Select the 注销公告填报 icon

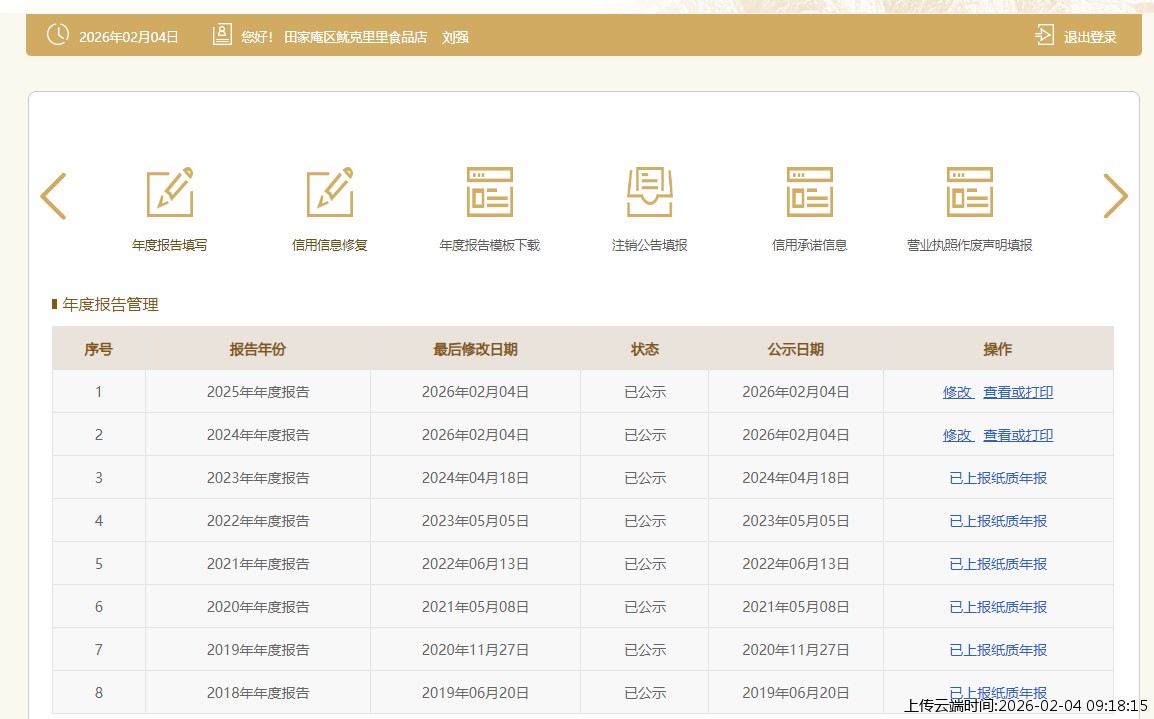click(x=649, y=193)
